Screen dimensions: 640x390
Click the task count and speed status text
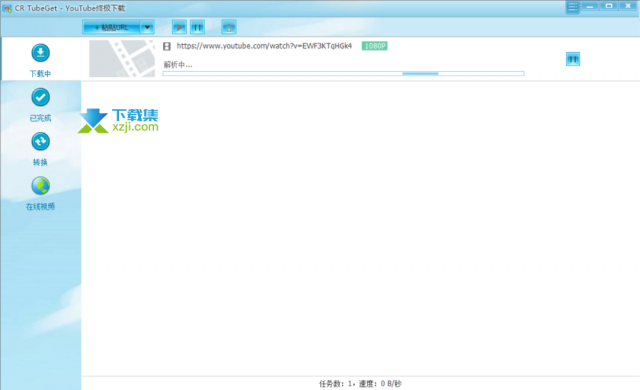tap(360, 383)
